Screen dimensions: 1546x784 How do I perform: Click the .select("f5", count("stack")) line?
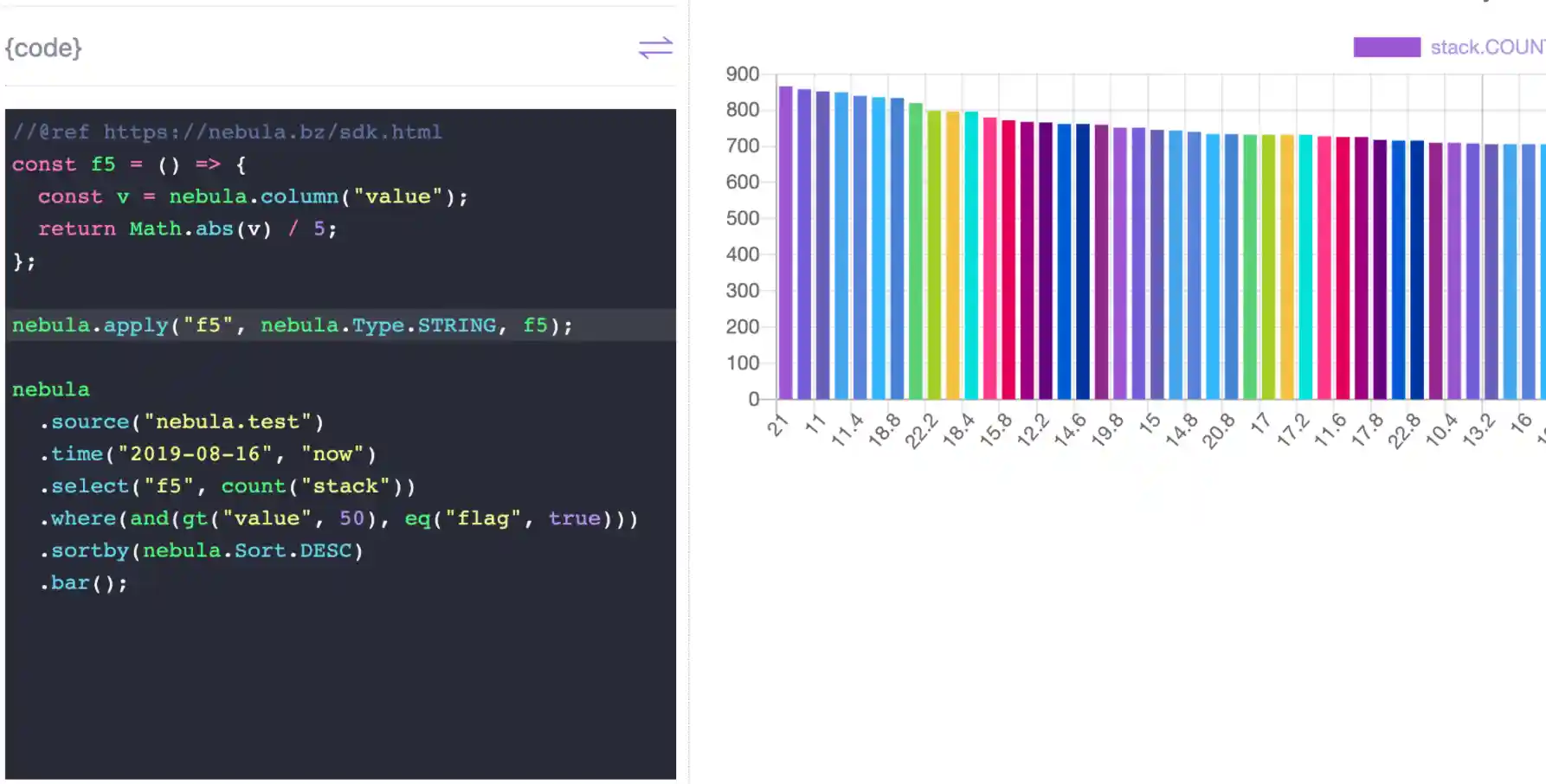(x=227, y=485)
